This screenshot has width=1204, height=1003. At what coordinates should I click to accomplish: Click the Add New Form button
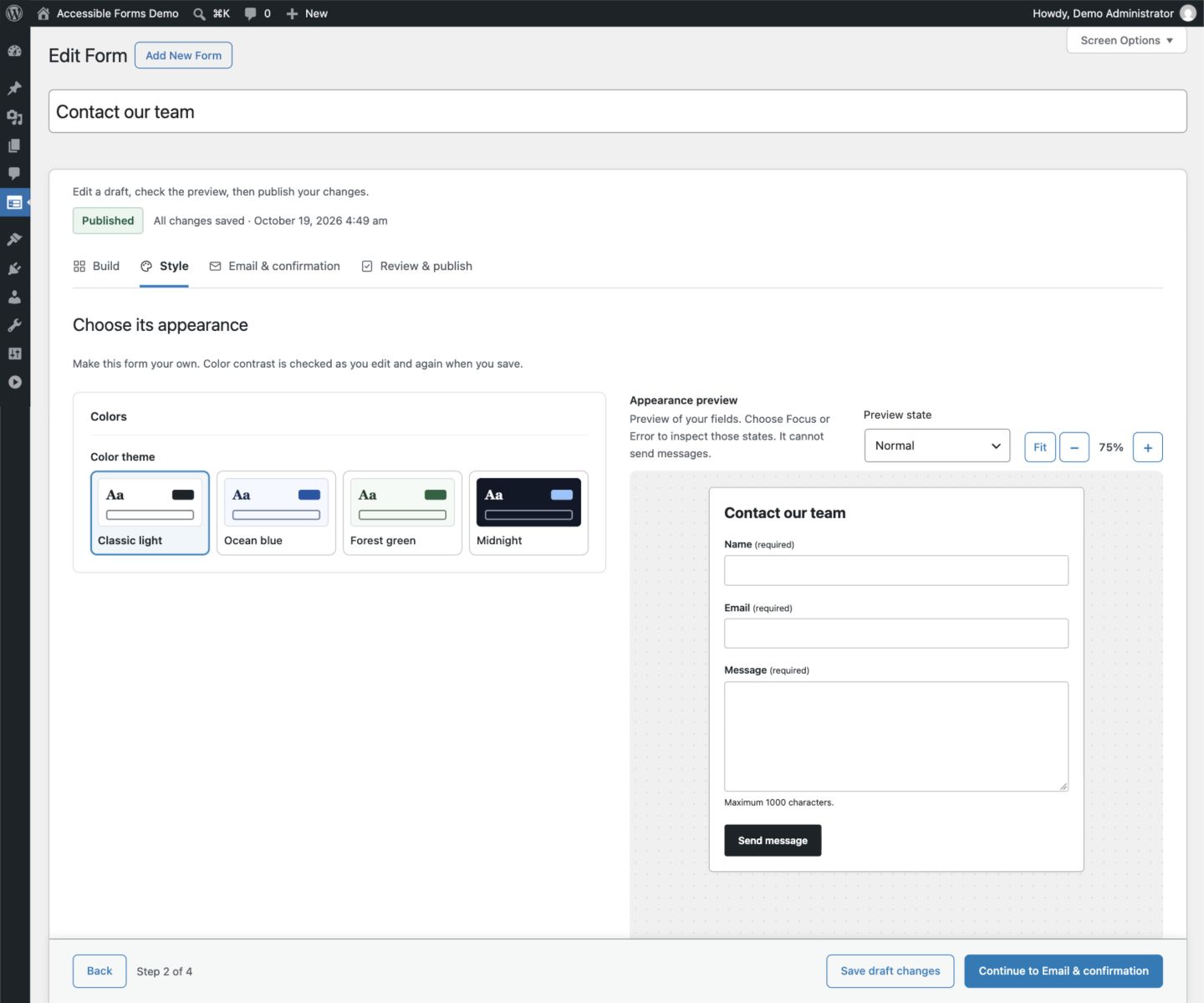pos(183,55)
